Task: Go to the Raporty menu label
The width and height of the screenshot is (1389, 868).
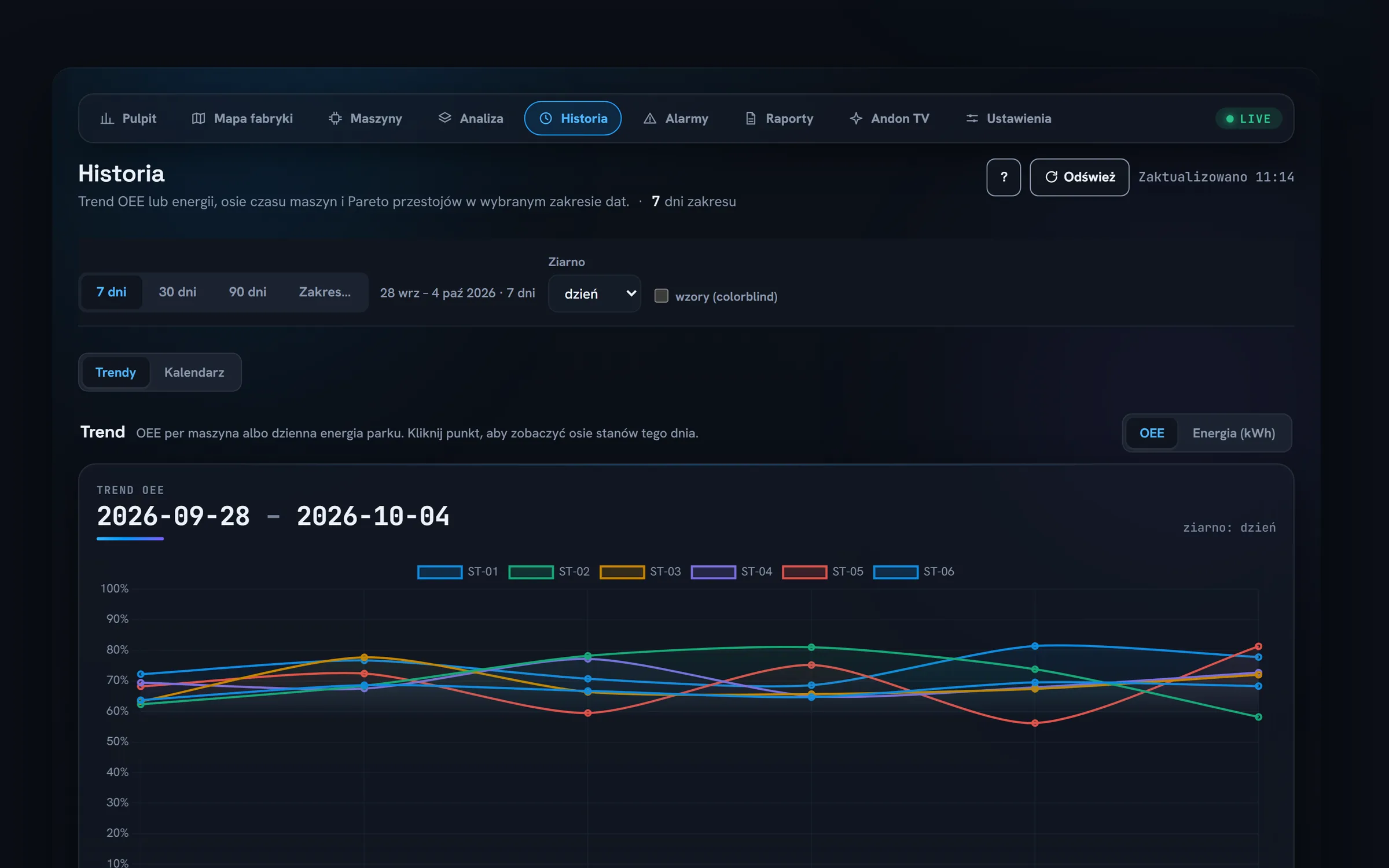Action: (x=789, y=119)
